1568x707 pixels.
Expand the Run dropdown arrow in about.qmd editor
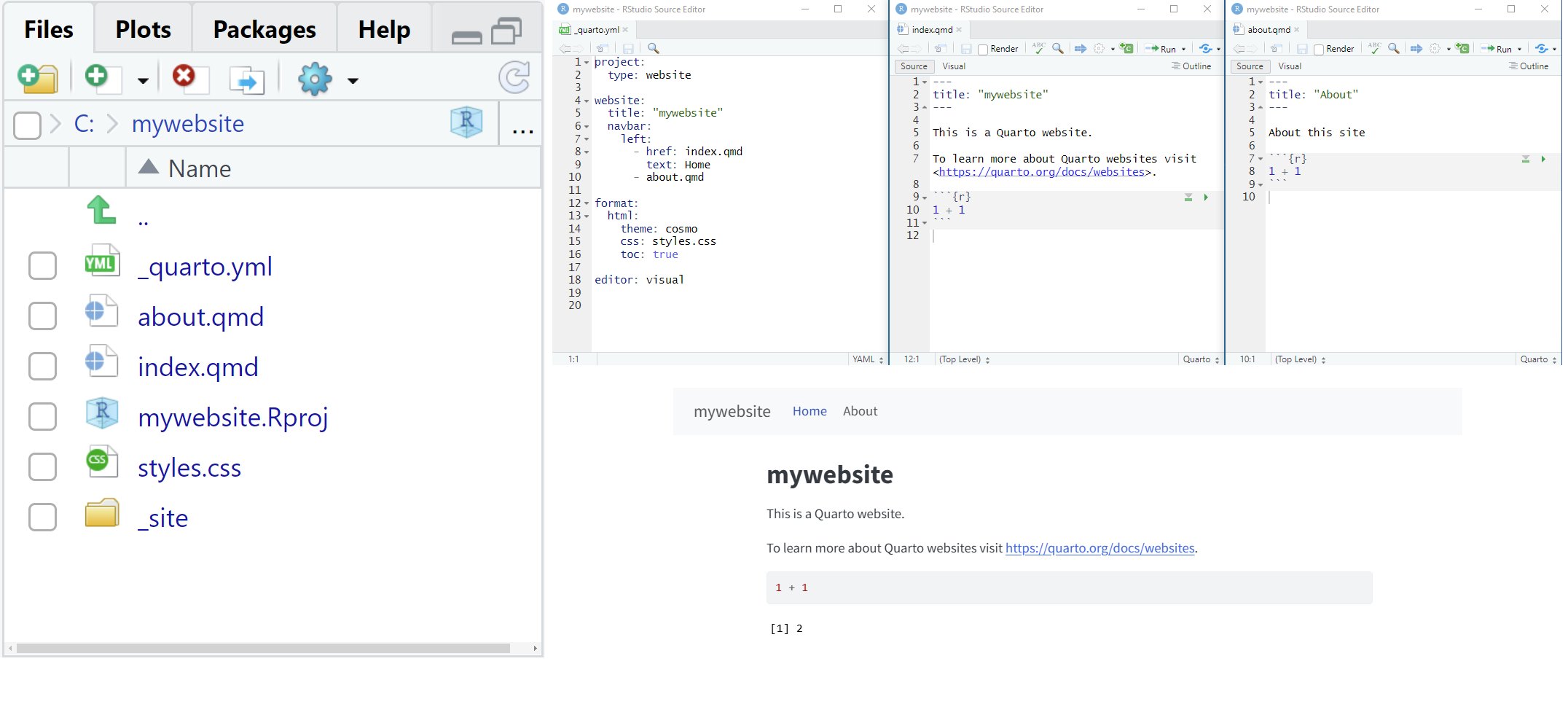click(1519, 50)
